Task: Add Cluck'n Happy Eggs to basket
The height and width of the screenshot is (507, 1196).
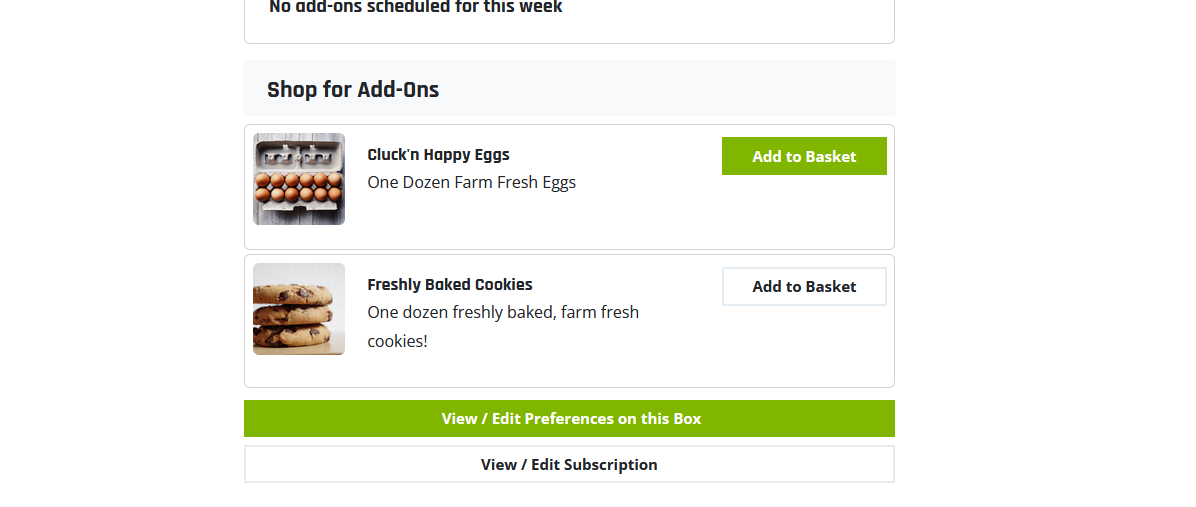Action: click(x=804, y=156)
